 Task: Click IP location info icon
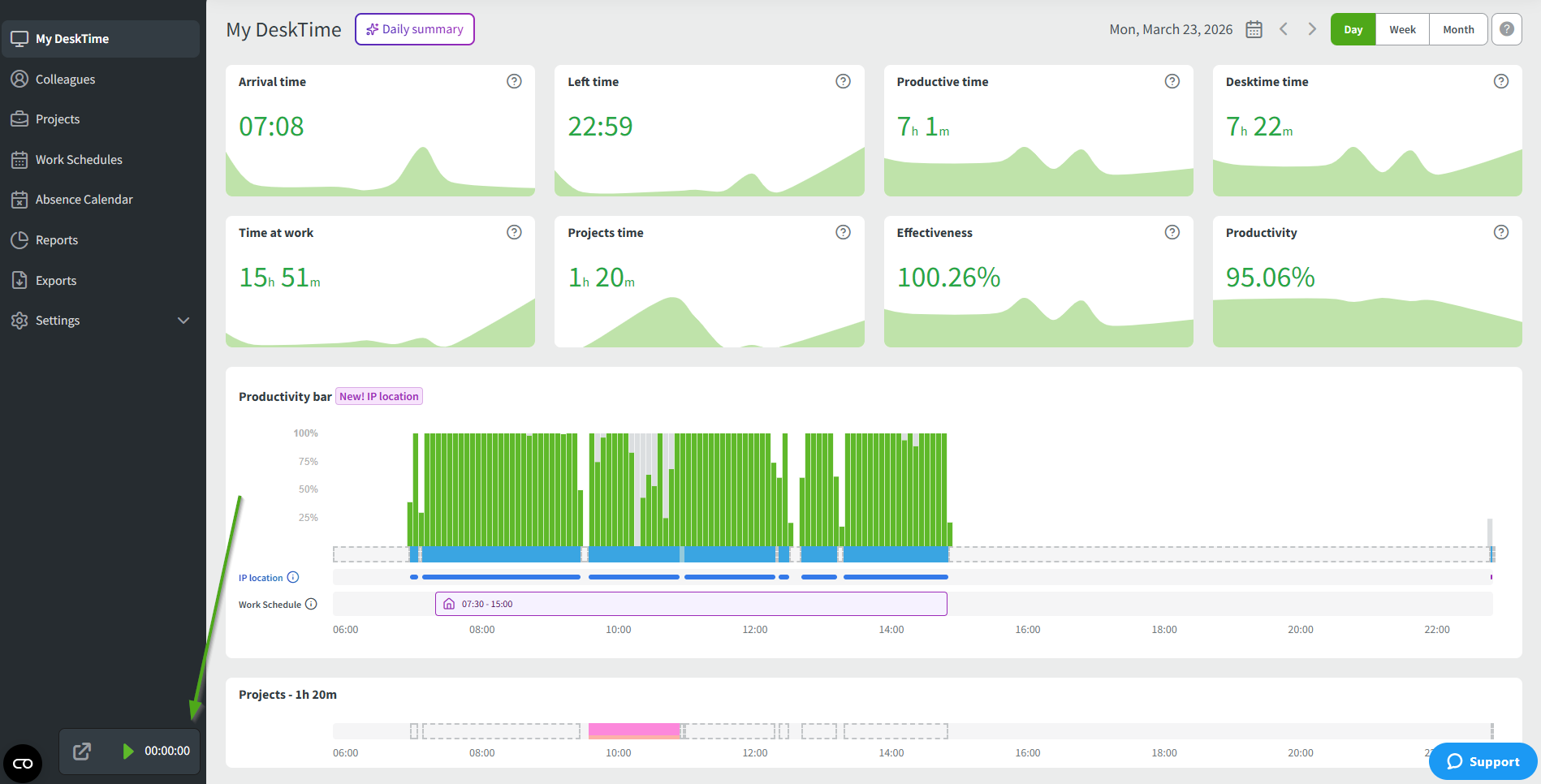(293, 578)
